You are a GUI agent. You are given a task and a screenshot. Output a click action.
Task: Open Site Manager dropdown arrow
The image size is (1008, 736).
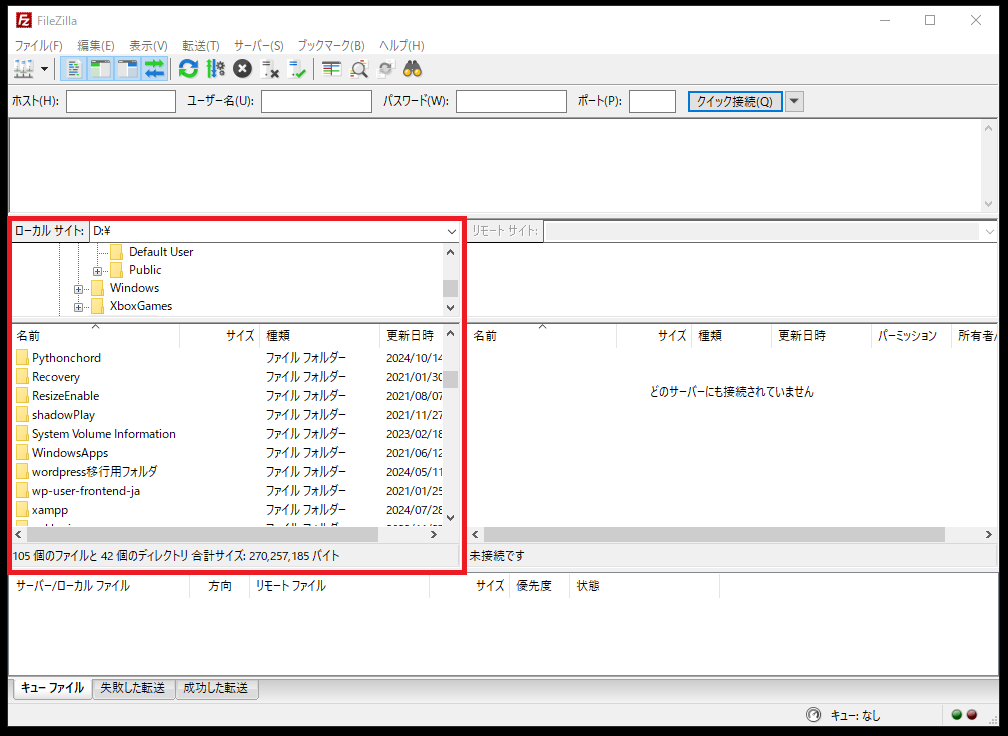coord(45,69)
